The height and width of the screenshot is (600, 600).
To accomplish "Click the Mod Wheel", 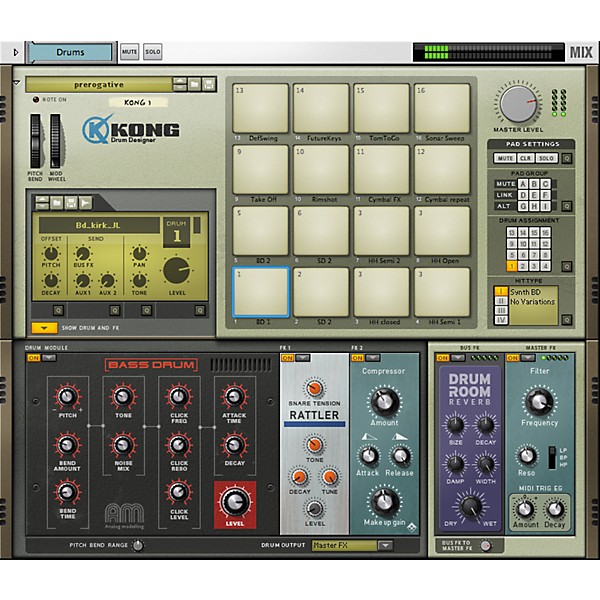I will (x=55, y=141).
